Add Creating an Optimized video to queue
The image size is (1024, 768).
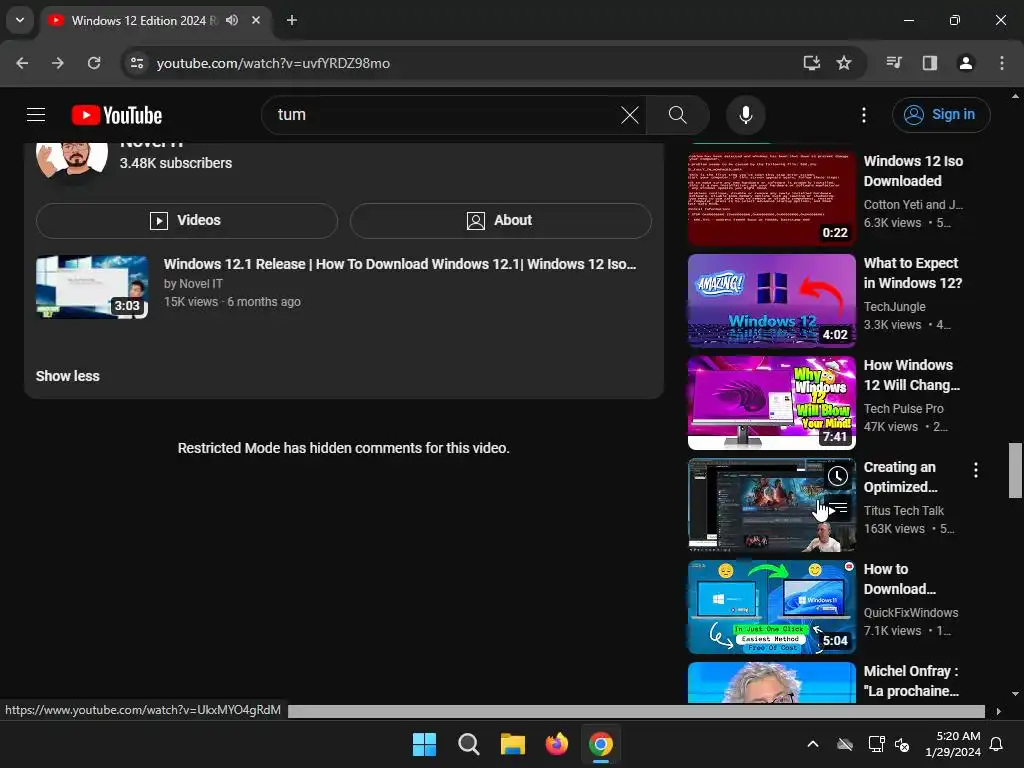(x=838, y=507)
